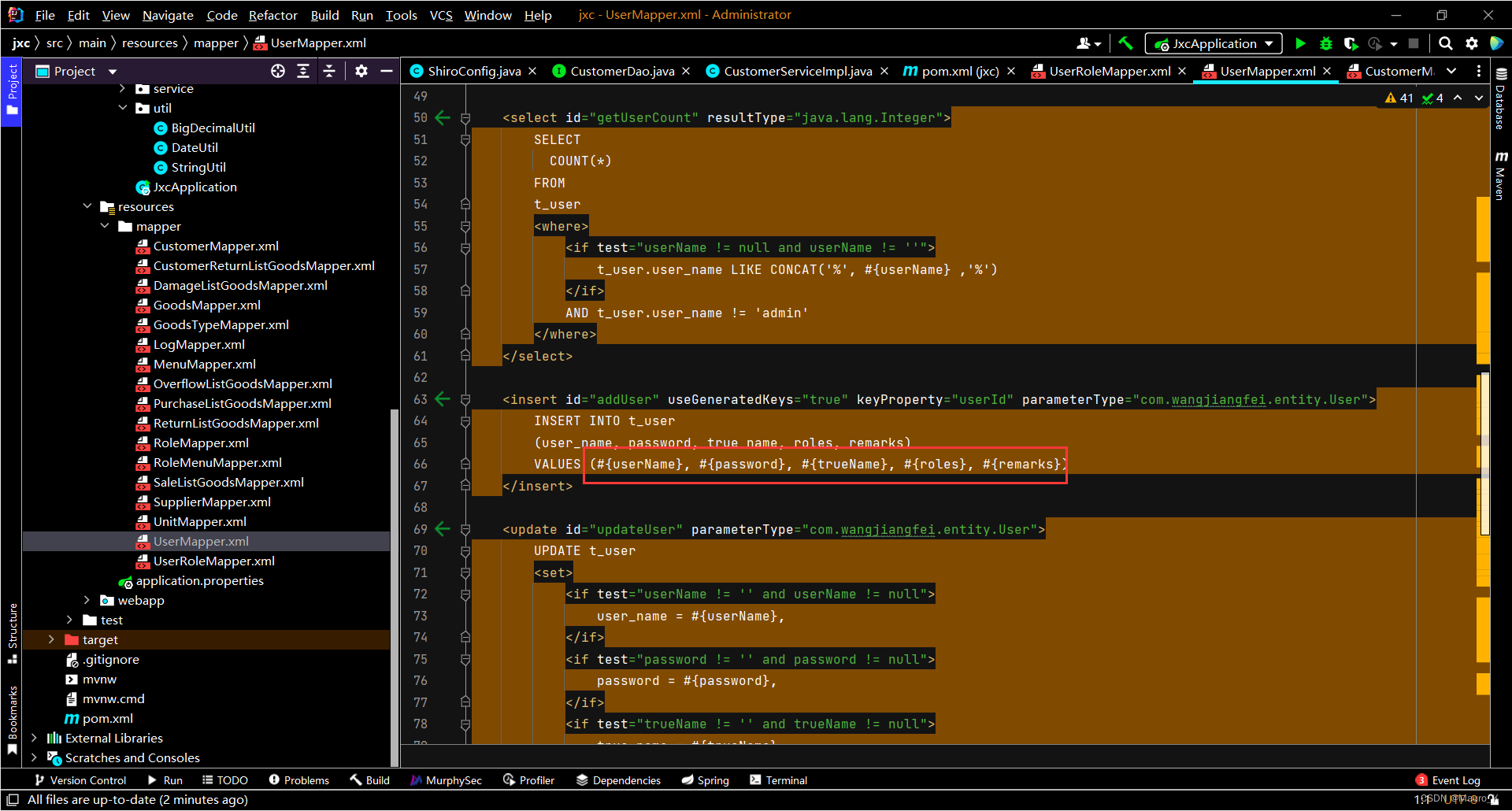Click Collapse All in Project panel
The width and height of the screenshot is (1512, 811).
pos(329,72)
